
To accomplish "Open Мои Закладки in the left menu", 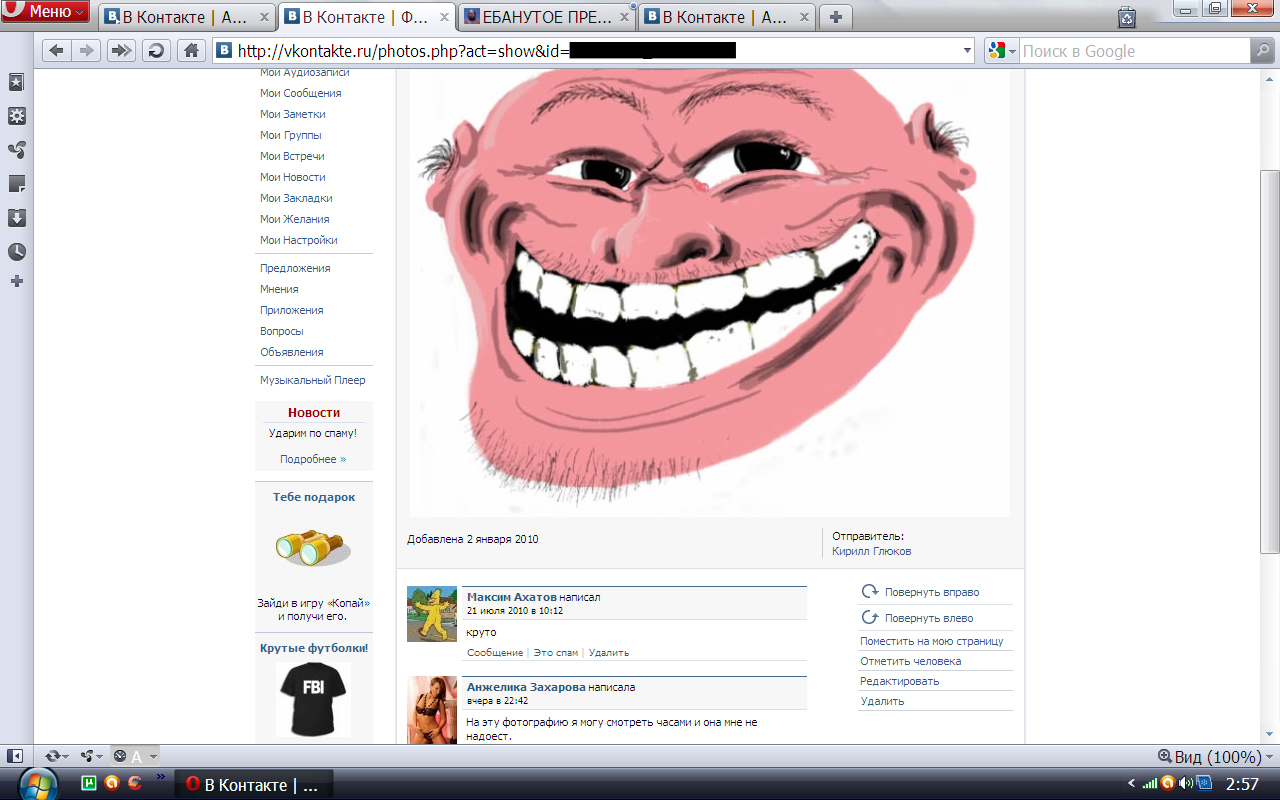I will 296,198.
